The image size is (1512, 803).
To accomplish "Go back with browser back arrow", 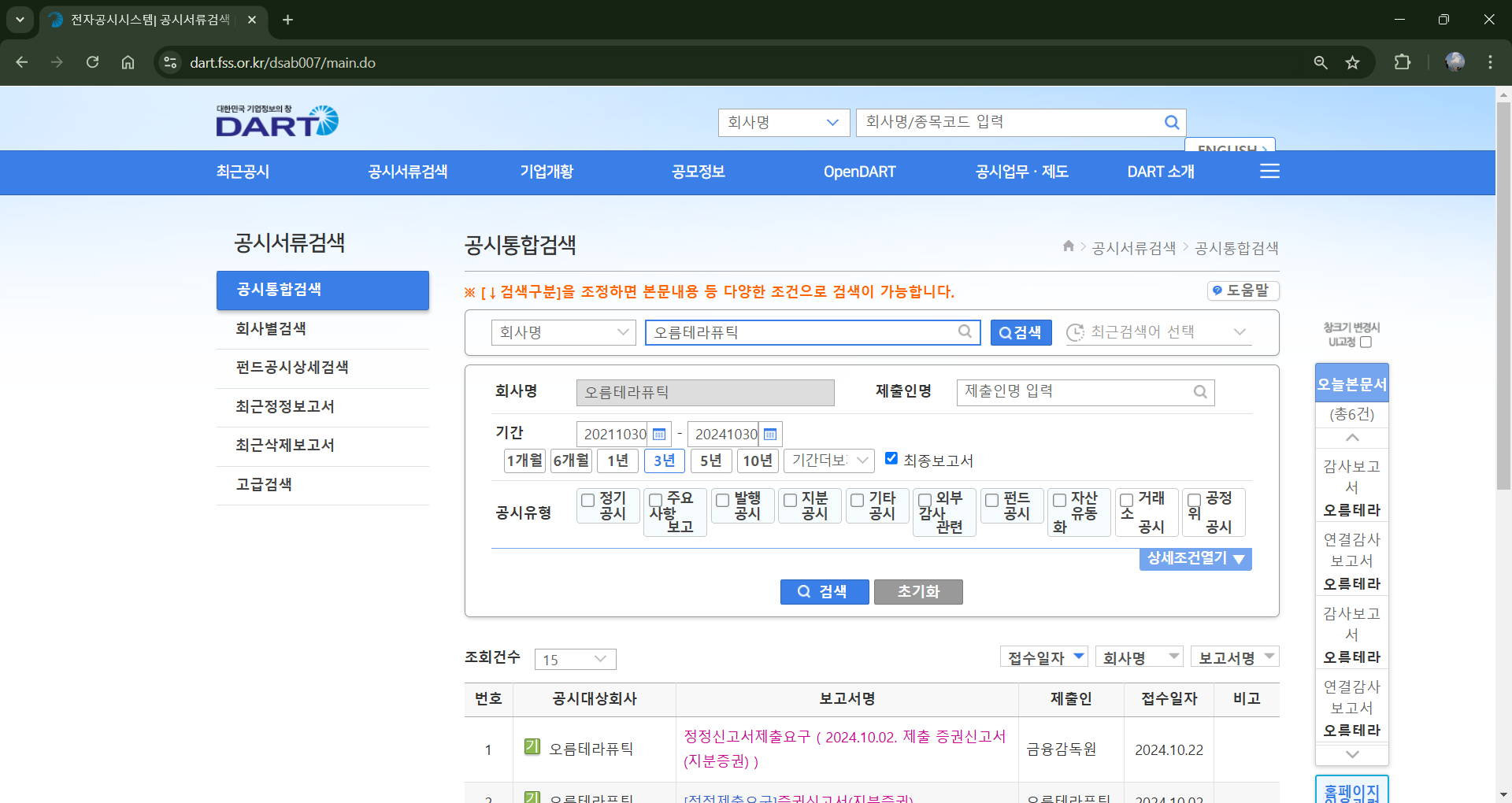I will [22, 62].
